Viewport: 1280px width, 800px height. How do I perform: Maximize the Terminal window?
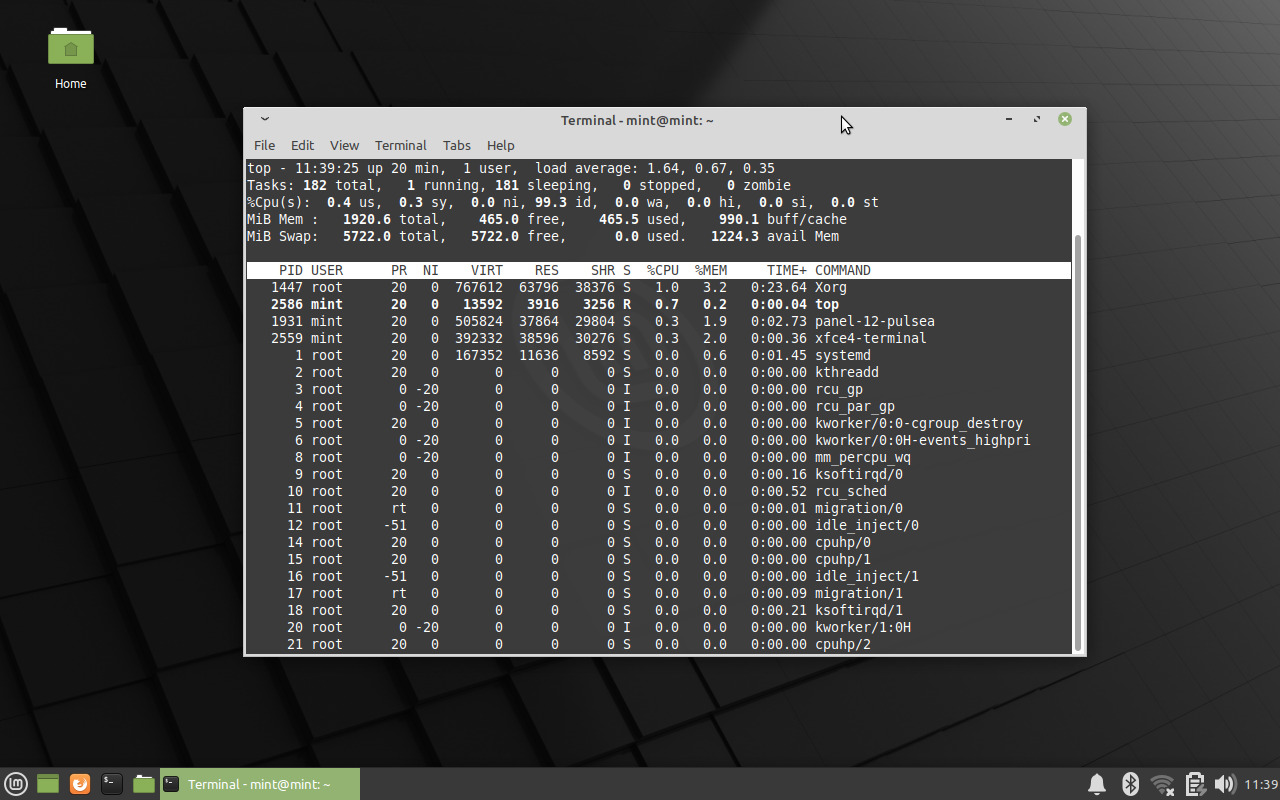(1037, 120)
